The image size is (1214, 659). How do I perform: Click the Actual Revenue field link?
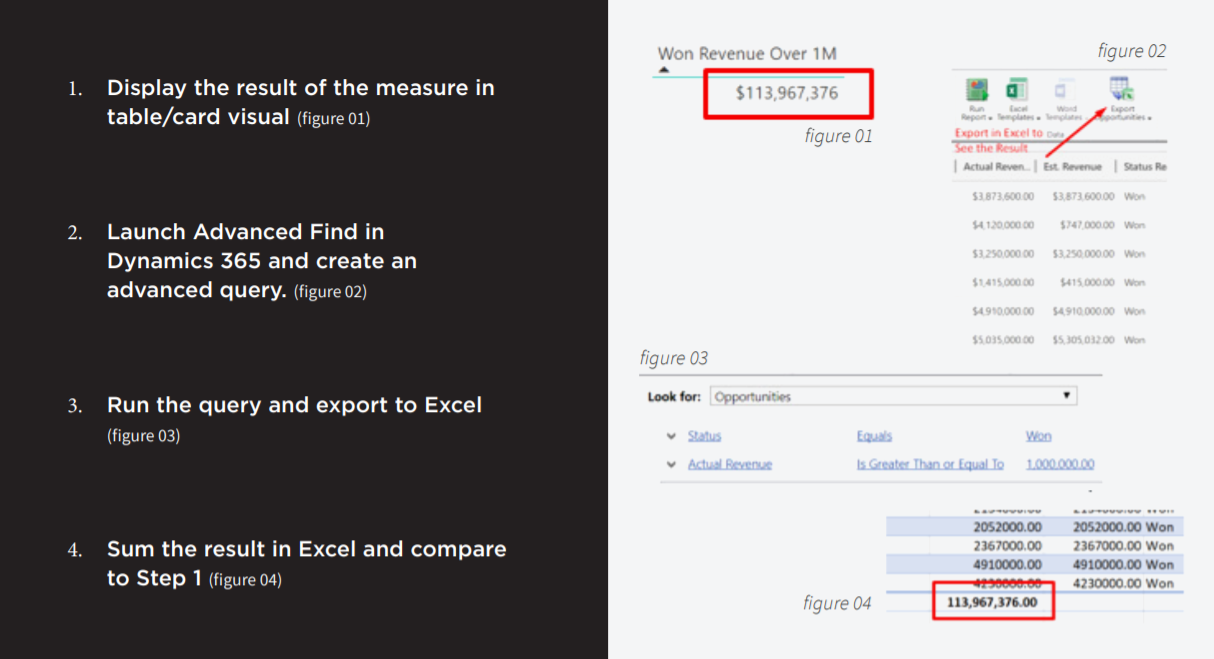coord(730,464)
